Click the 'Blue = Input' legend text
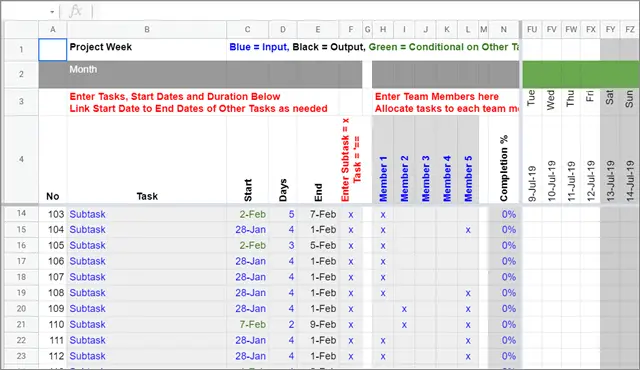 [x=259, y=47]
